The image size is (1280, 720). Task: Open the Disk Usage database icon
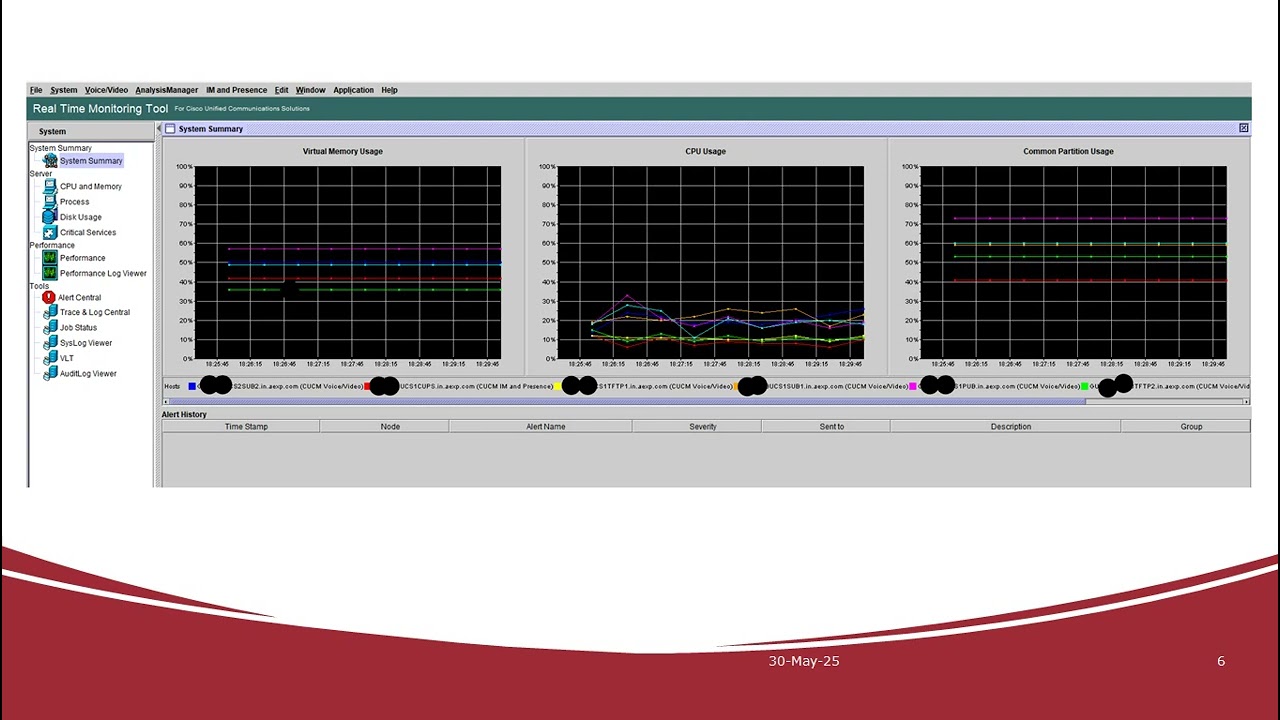[50, 217]
